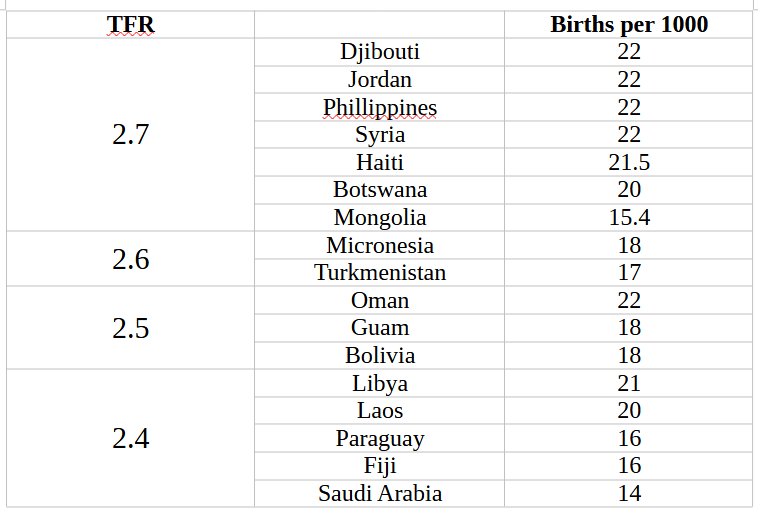Select the Oman cell
The image size is (758, 515).
coord(379,300)
